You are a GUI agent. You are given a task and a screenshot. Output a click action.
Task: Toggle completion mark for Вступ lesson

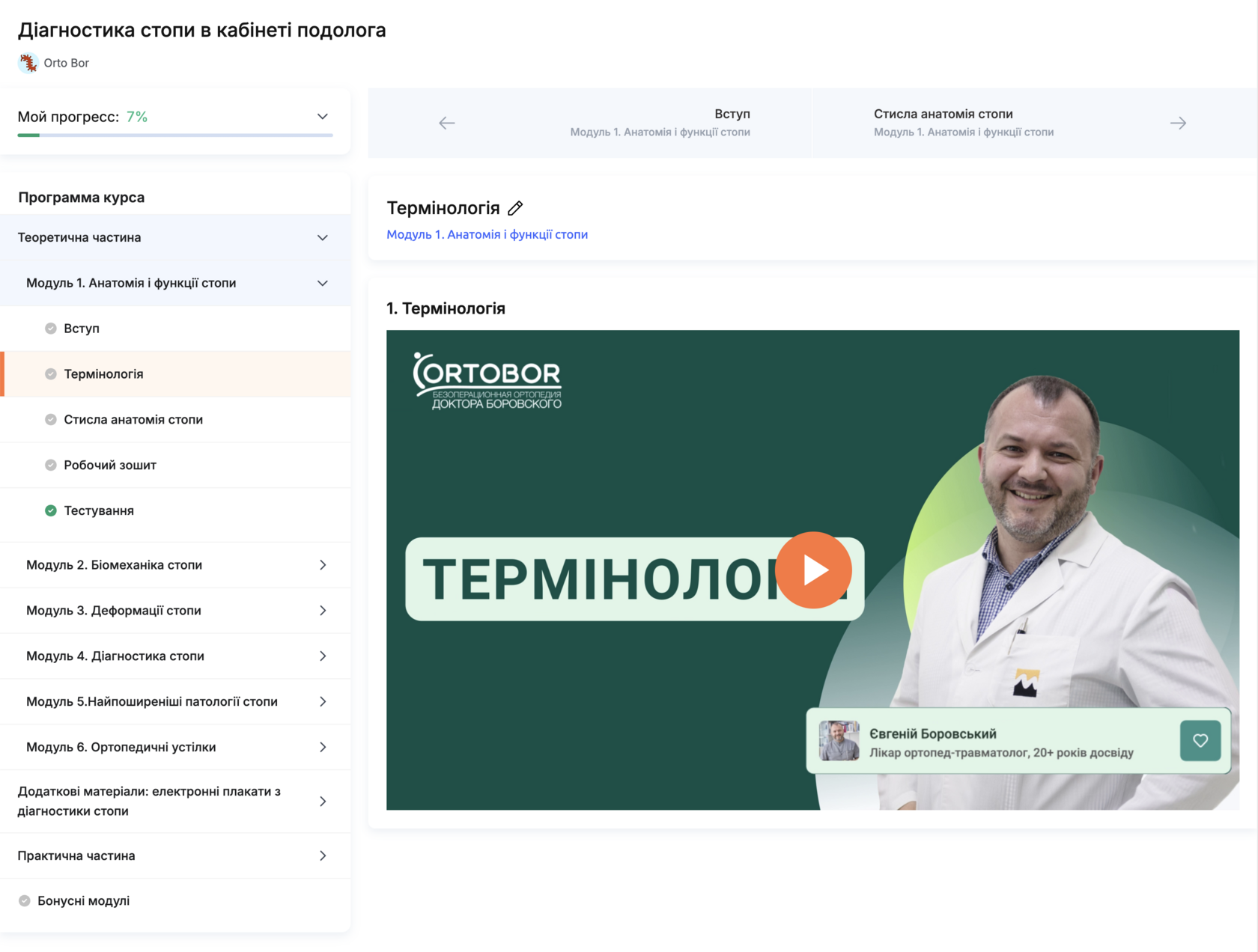click(51, 329)
